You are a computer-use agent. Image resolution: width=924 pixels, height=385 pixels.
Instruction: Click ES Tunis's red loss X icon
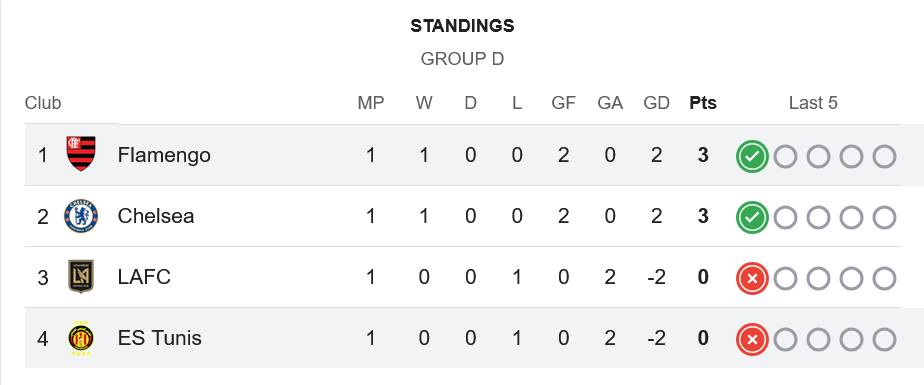point(752,340)
